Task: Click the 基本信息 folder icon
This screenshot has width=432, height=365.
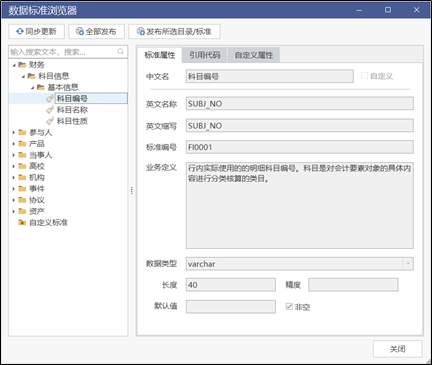Action: pos(41,87)
